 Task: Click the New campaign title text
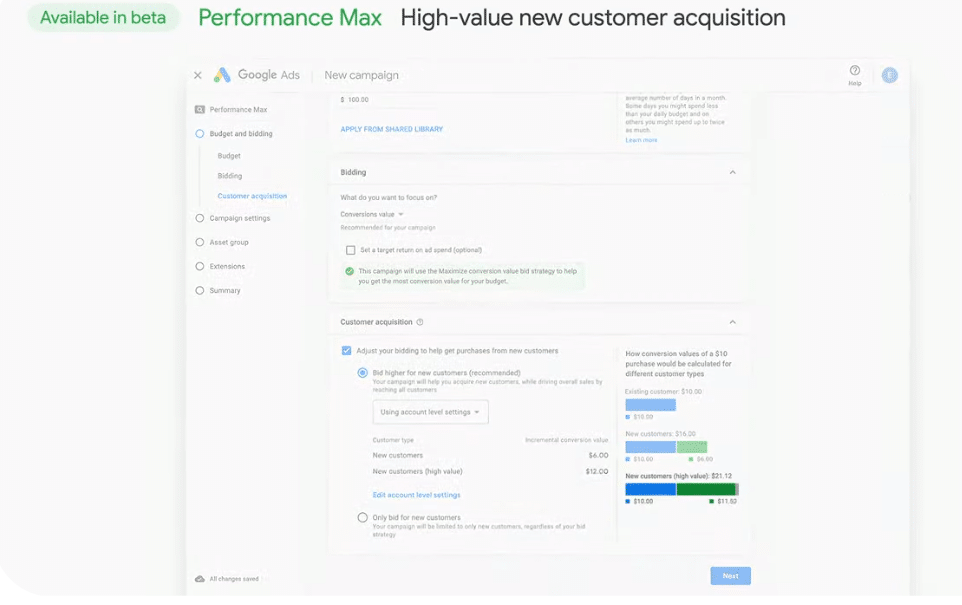pos(361,75)
